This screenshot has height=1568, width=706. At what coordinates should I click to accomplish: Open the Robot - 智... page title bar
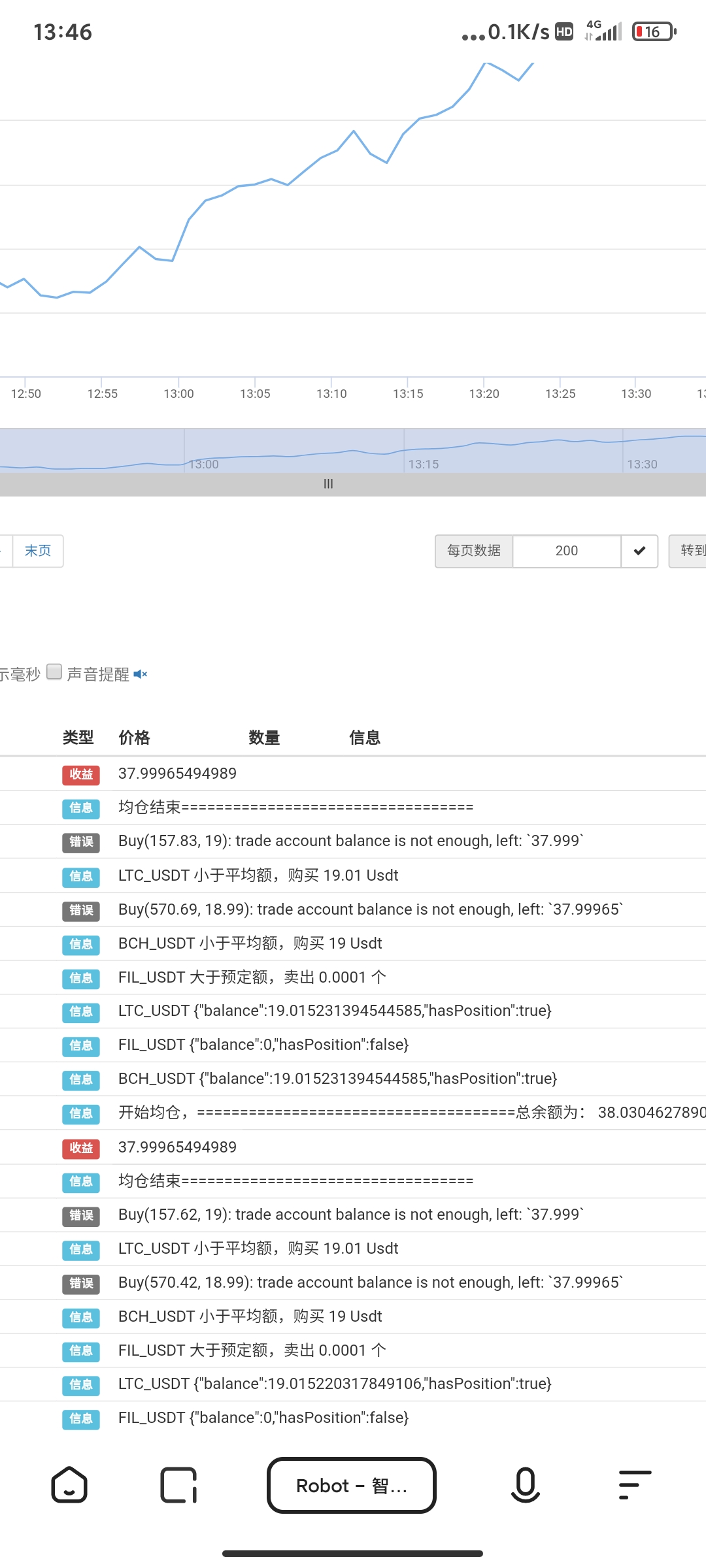tap(352, 1485)
